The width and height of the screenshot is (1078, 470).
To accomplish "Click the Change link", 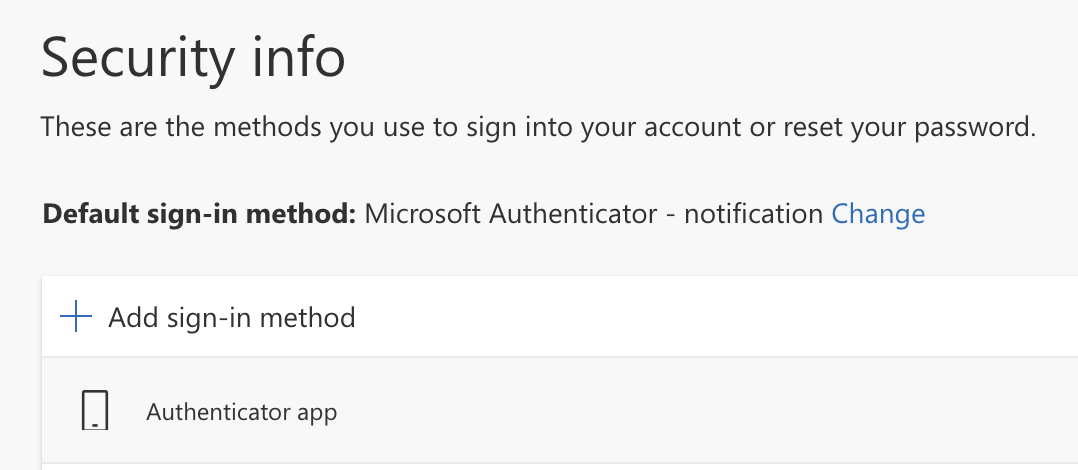I will click(878, 213).
